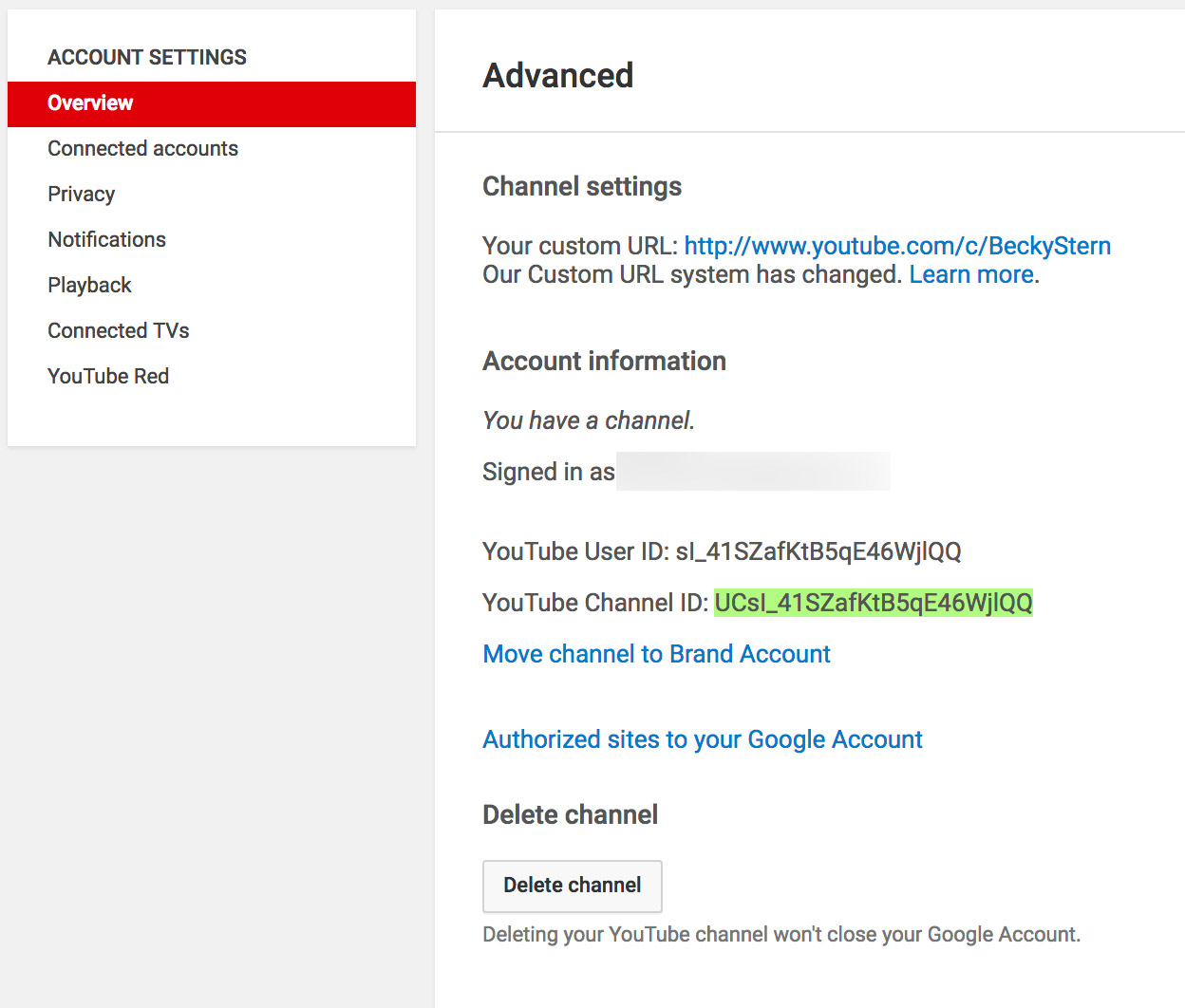The width and height of the screenshot is (1185, 1008).
Task: Open Playback settings
Action: pyautogui.click(x=89, y=285)
